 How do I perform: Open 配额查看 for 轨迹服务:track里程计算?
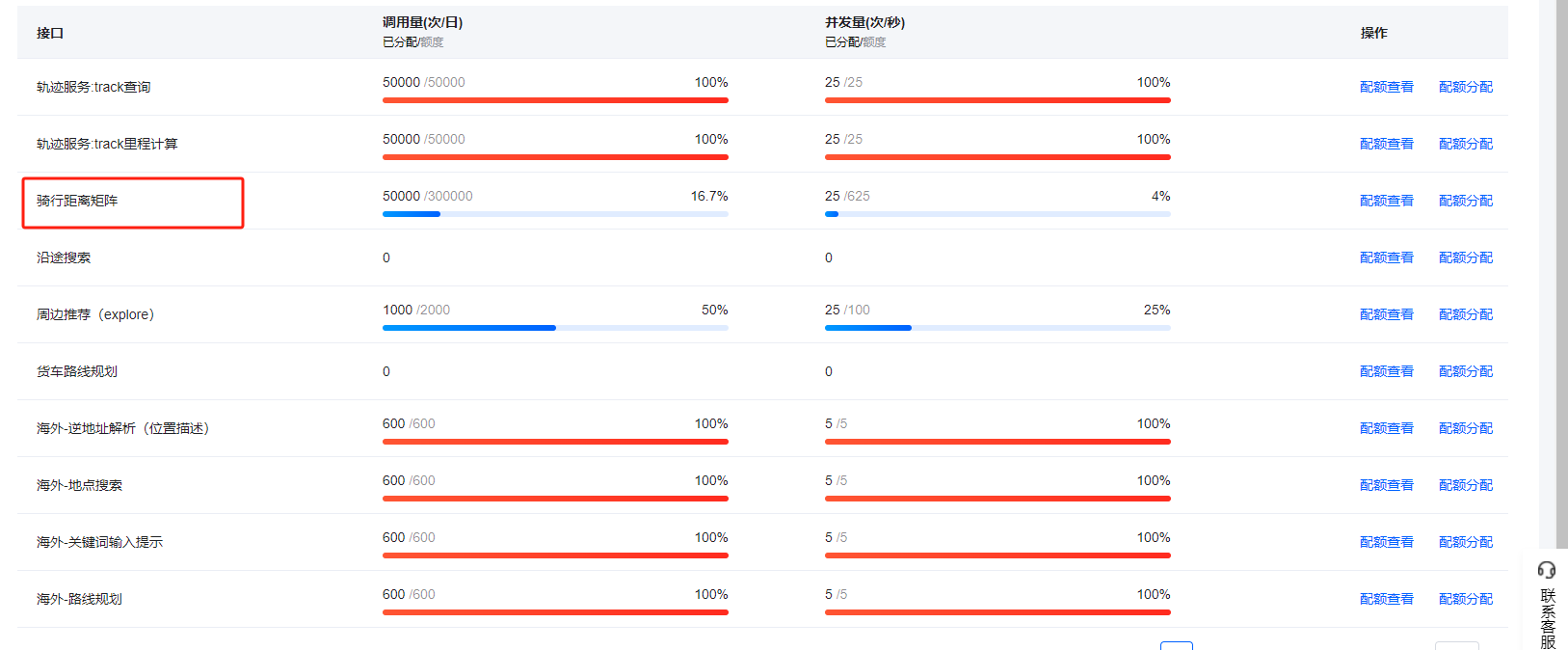coord(1386,144)
